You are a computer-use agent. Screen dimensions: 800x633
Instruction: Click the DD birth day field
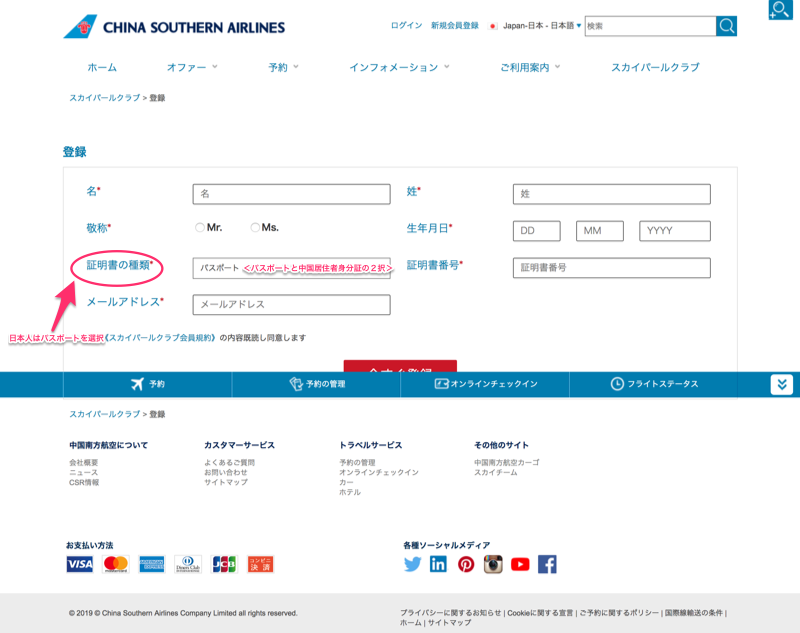pyautogui.click(x=537, y=231)
